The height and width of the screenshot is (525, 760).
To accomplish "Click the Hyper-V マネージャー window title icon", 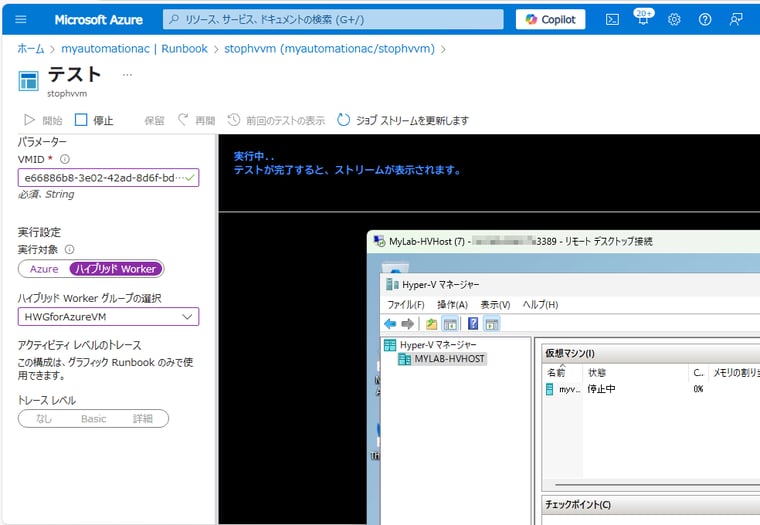I will pyautogui.click(x=392, y=285).
